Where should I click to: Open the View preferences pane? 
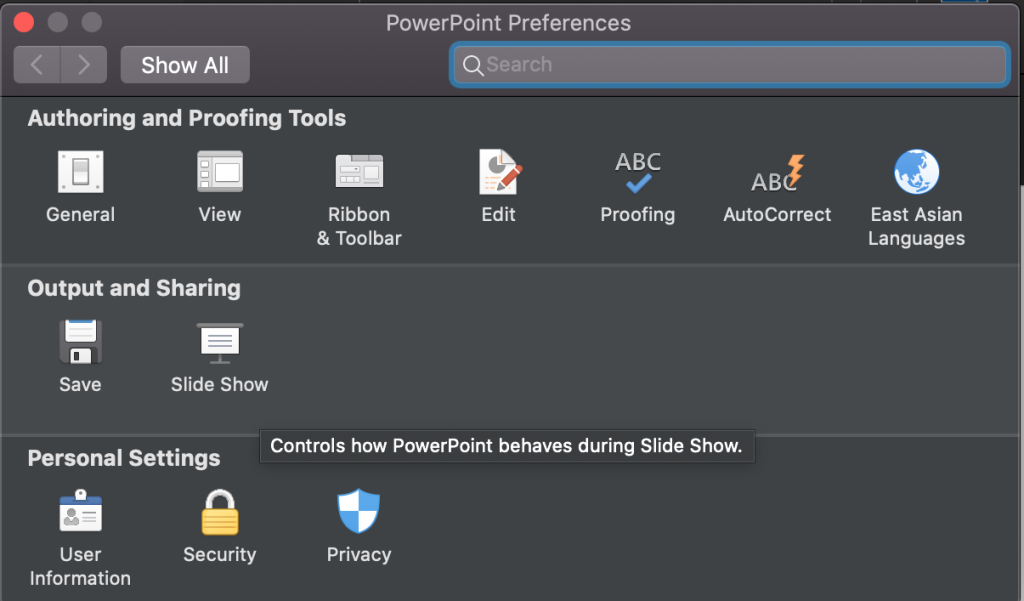(219, 172)
